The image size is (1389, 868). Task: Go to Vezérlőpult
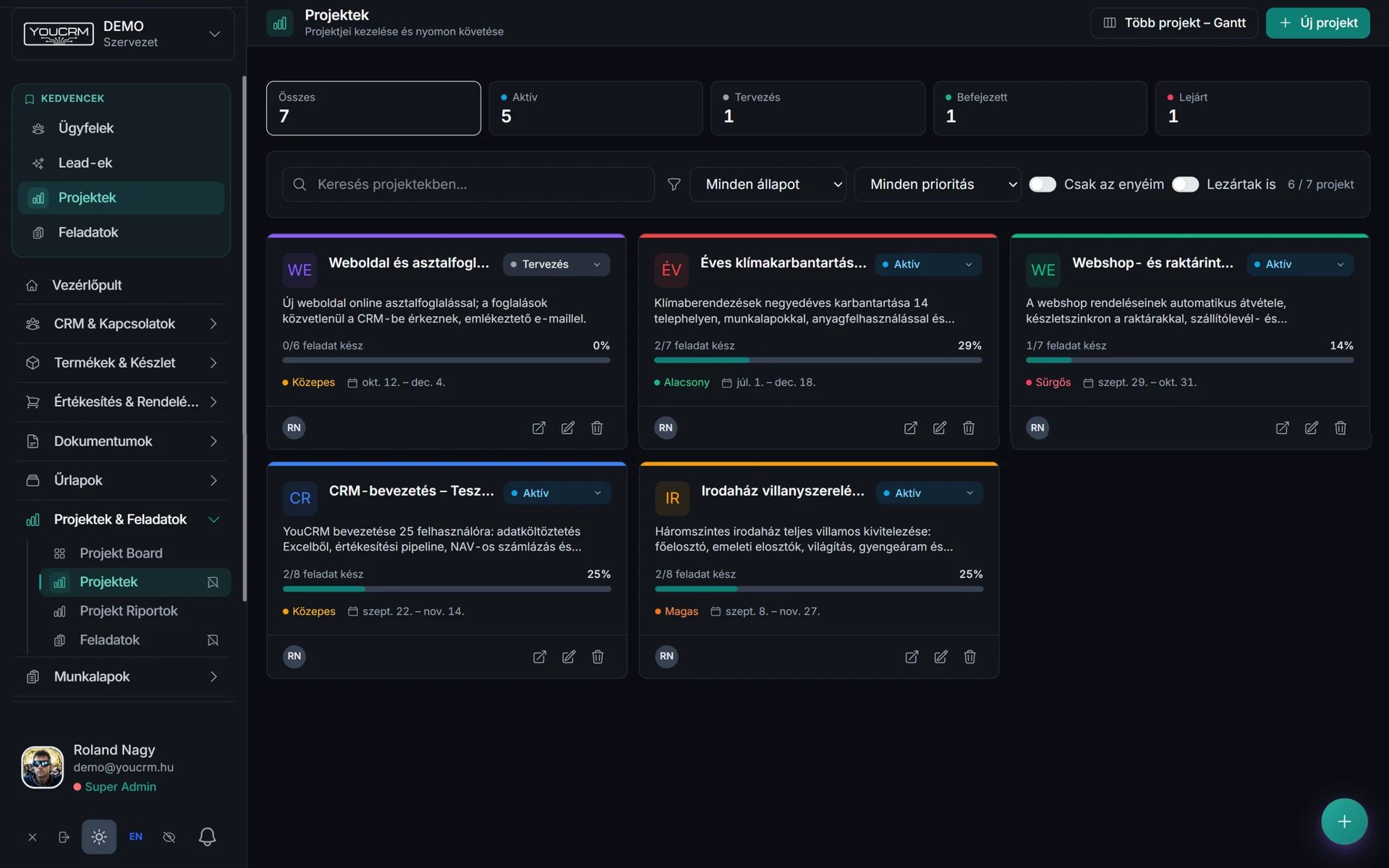click(x=121, y=285)
